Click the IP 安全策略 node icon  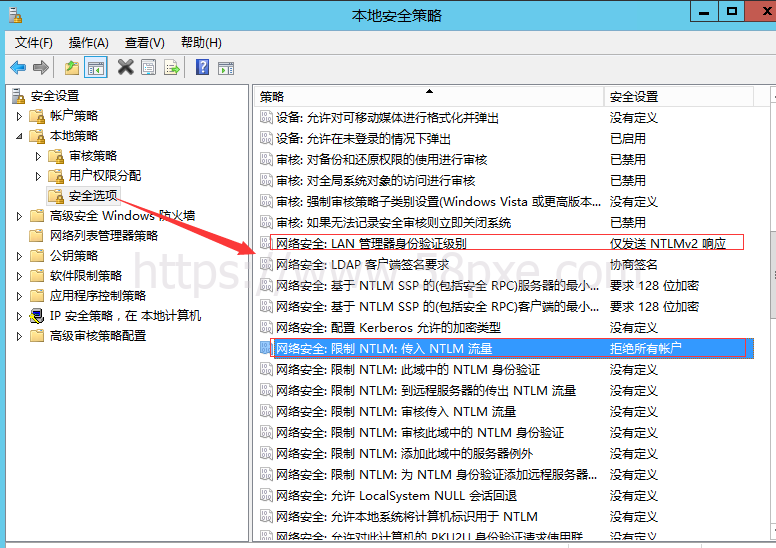pyautogui.click(x=37, y=316)
